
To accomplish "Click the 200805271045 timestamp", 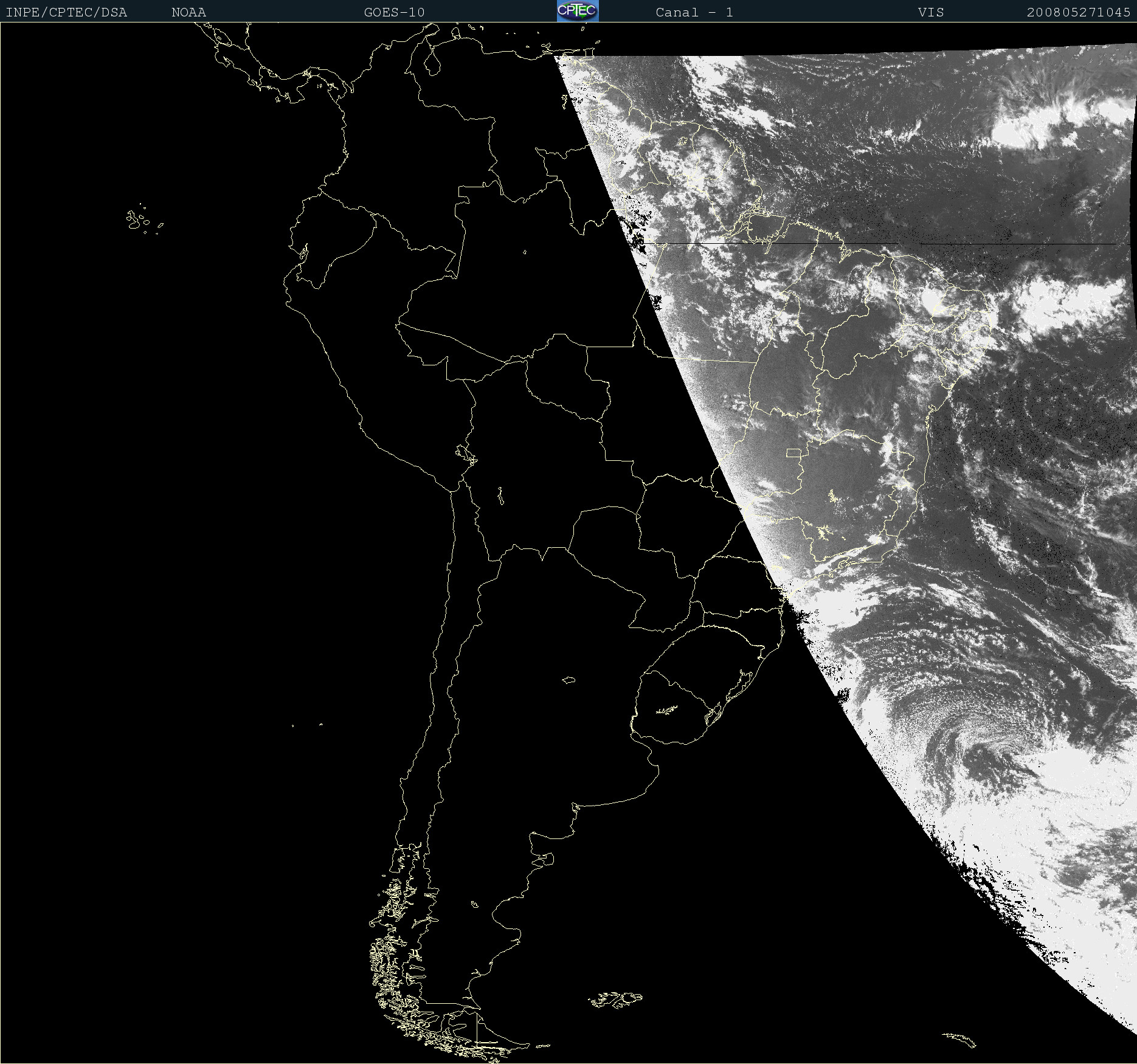I will pos(1079,12).
